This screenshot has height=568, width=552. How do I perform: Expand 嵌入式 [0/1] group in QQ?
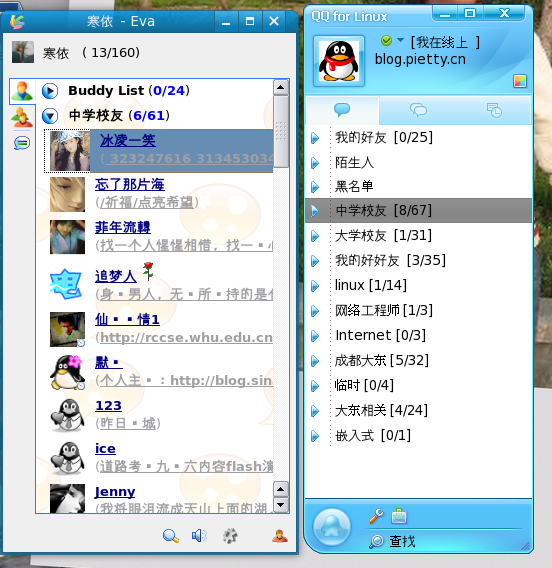[315, 436]
